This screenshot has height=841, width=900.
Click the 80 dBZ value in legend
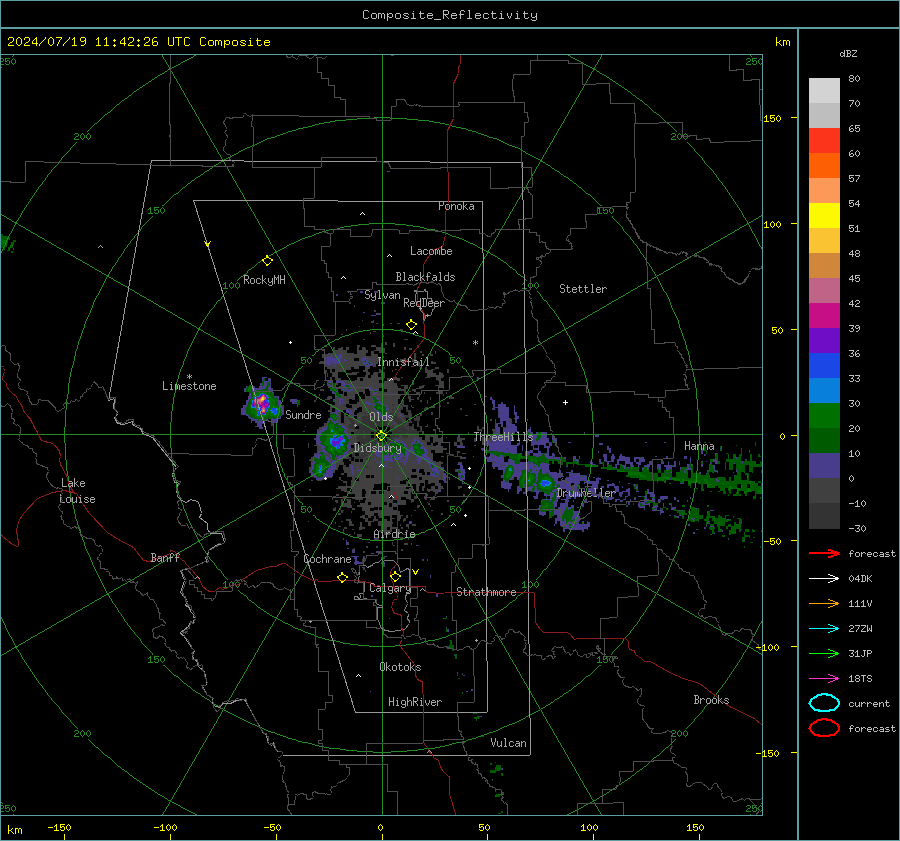854,79
